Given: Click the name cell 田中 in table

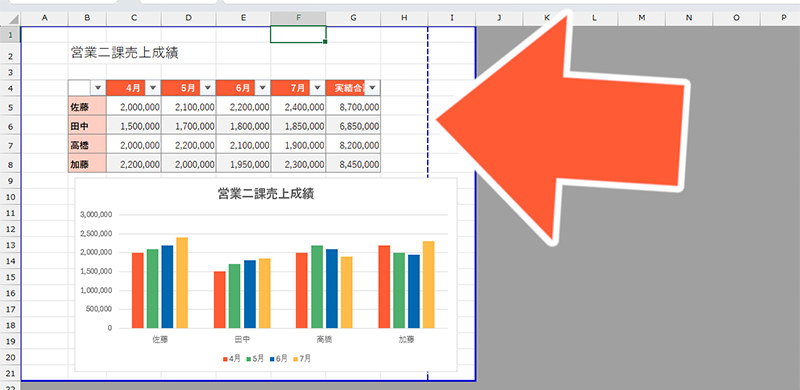Looking at the screenshot, I should [x=87, y=126].
